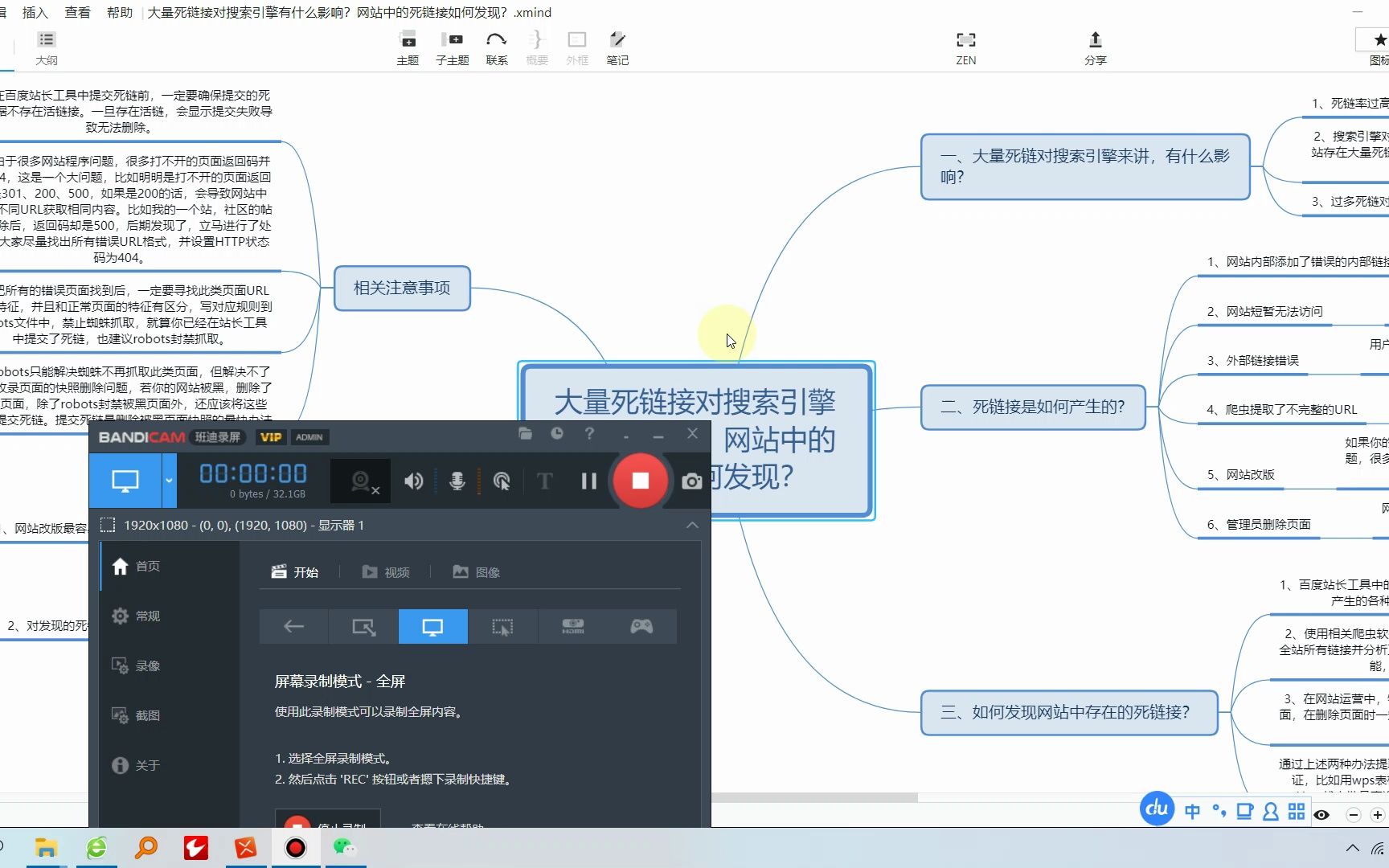Toggle the Bandicam microphone recording

click(x=457, y=481)
